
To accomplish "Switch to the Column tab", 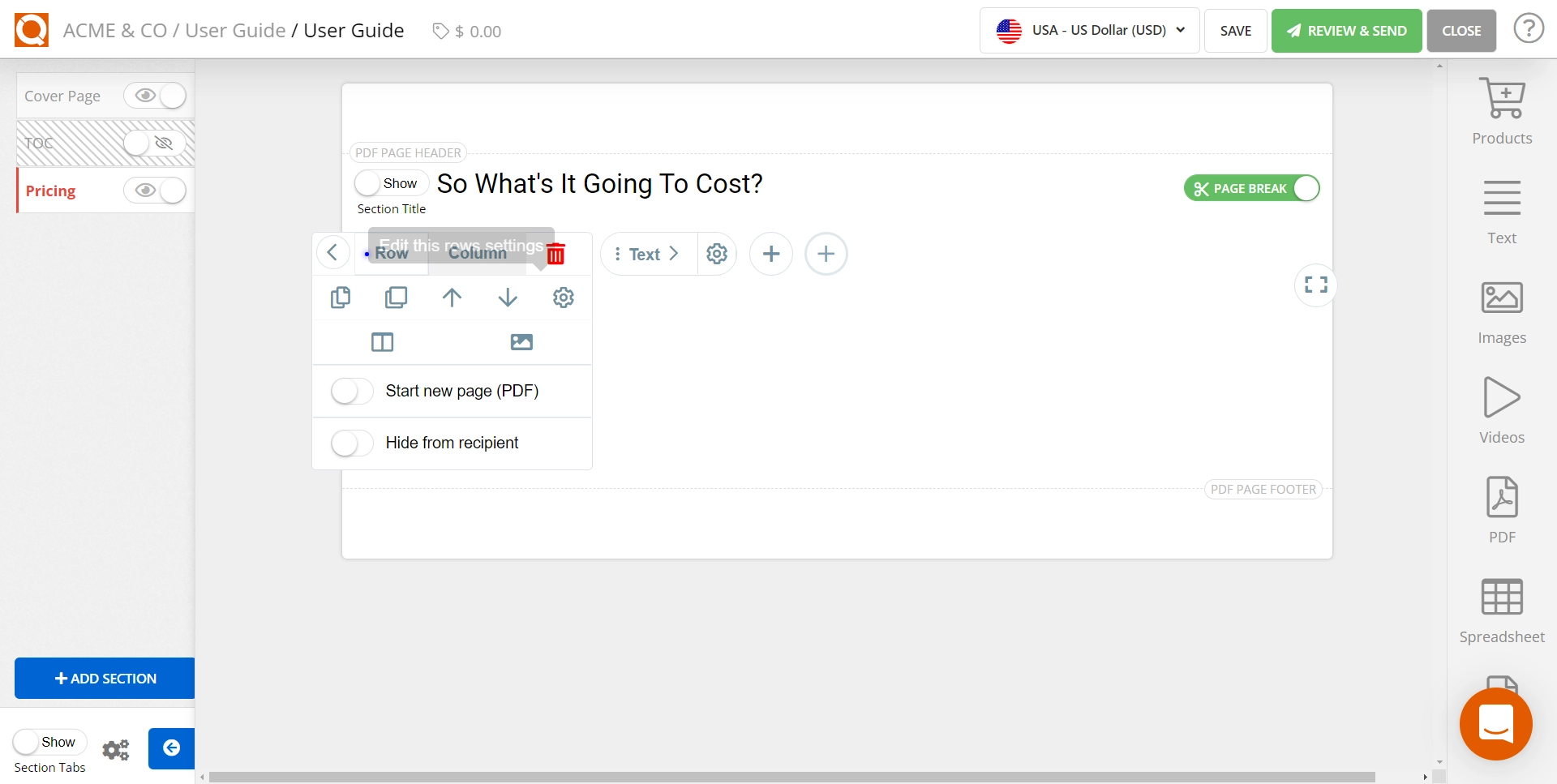I will pyautogui.click(x=477, y=254).
